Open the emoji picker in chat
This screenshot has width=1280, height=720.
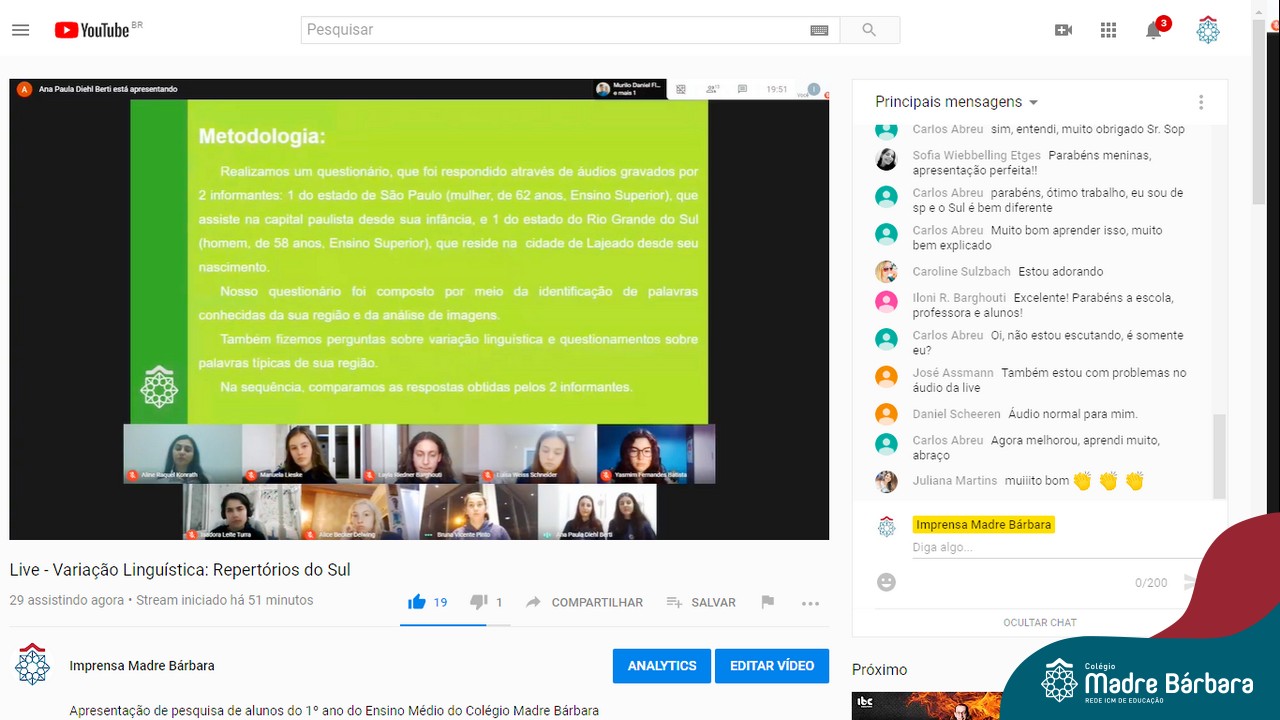click(886, 582)
